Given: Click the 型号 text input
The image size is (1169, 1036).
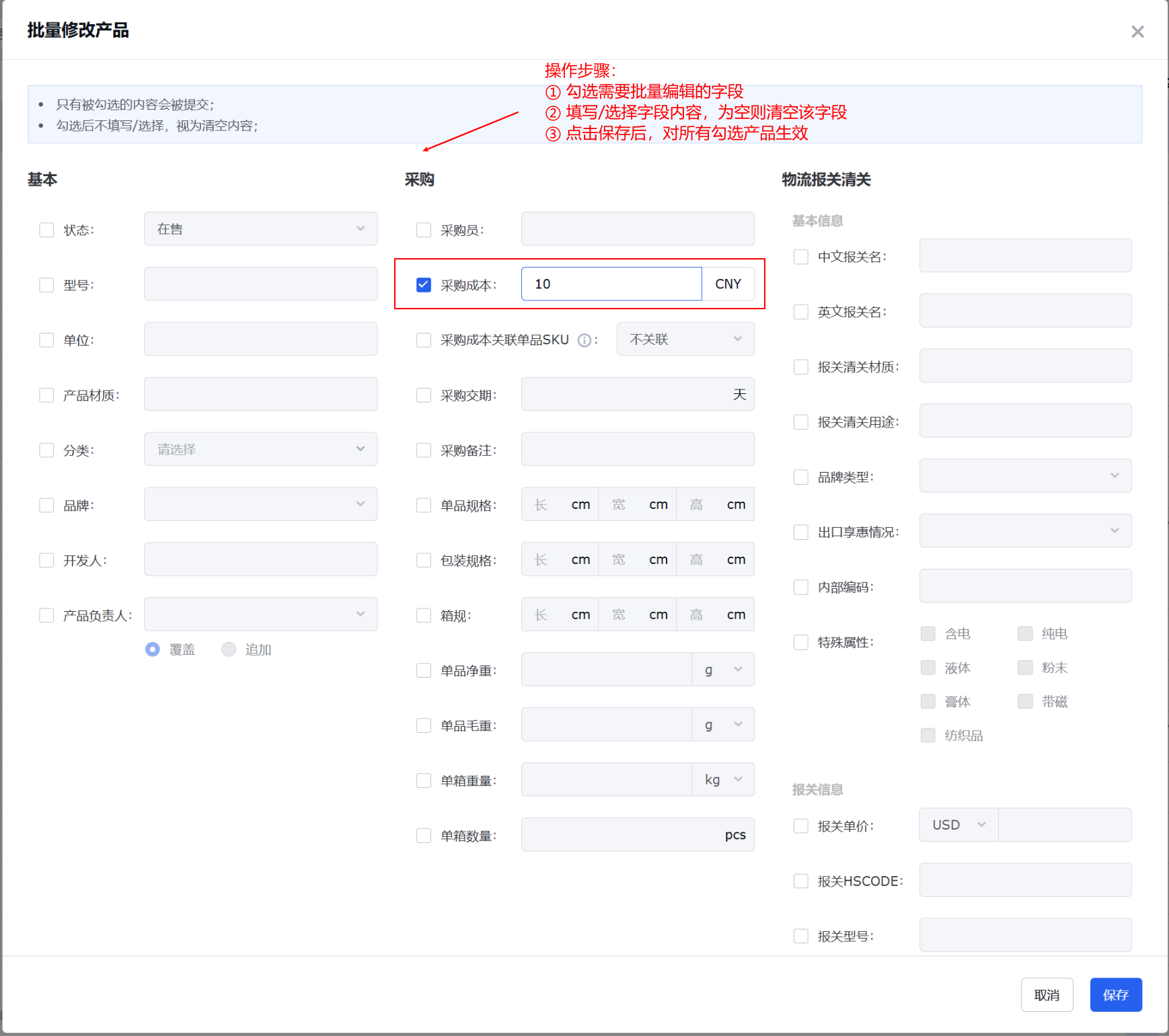Looking at the screenshot, I should pyautogui.click(x=260, y=284).
